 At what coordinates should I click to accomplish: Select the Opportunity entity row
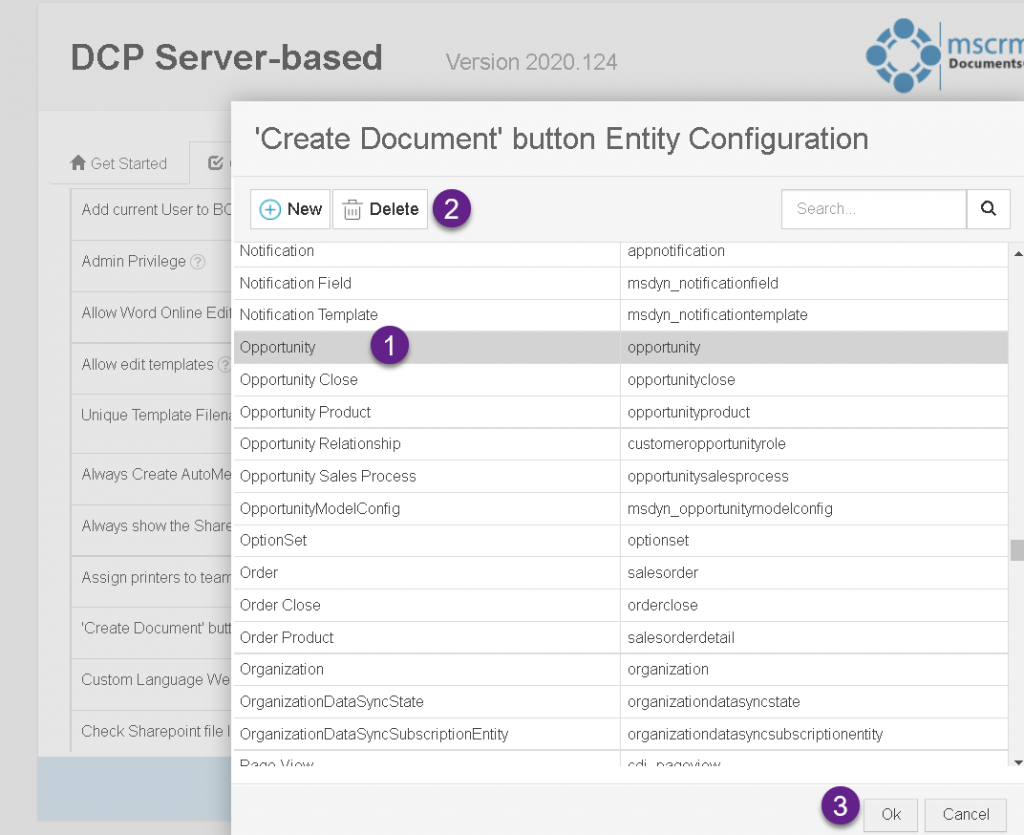coord(290,347)
